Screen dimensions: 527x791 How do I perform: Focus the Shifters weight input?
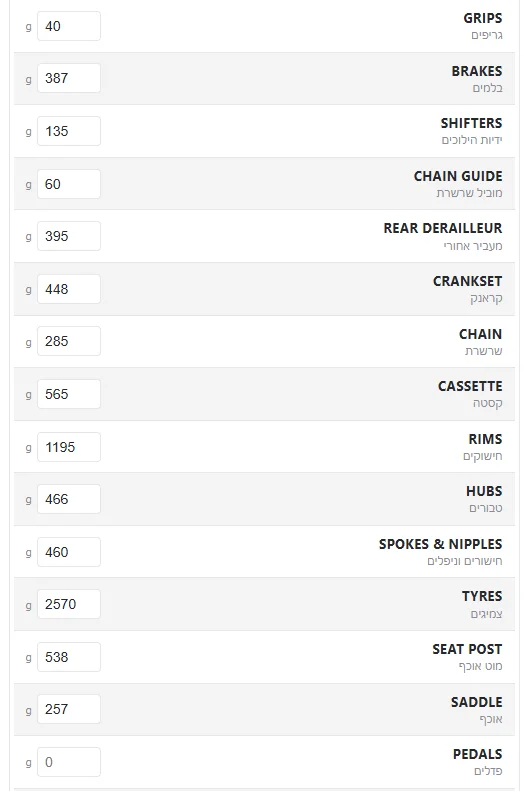coord(69,131)
